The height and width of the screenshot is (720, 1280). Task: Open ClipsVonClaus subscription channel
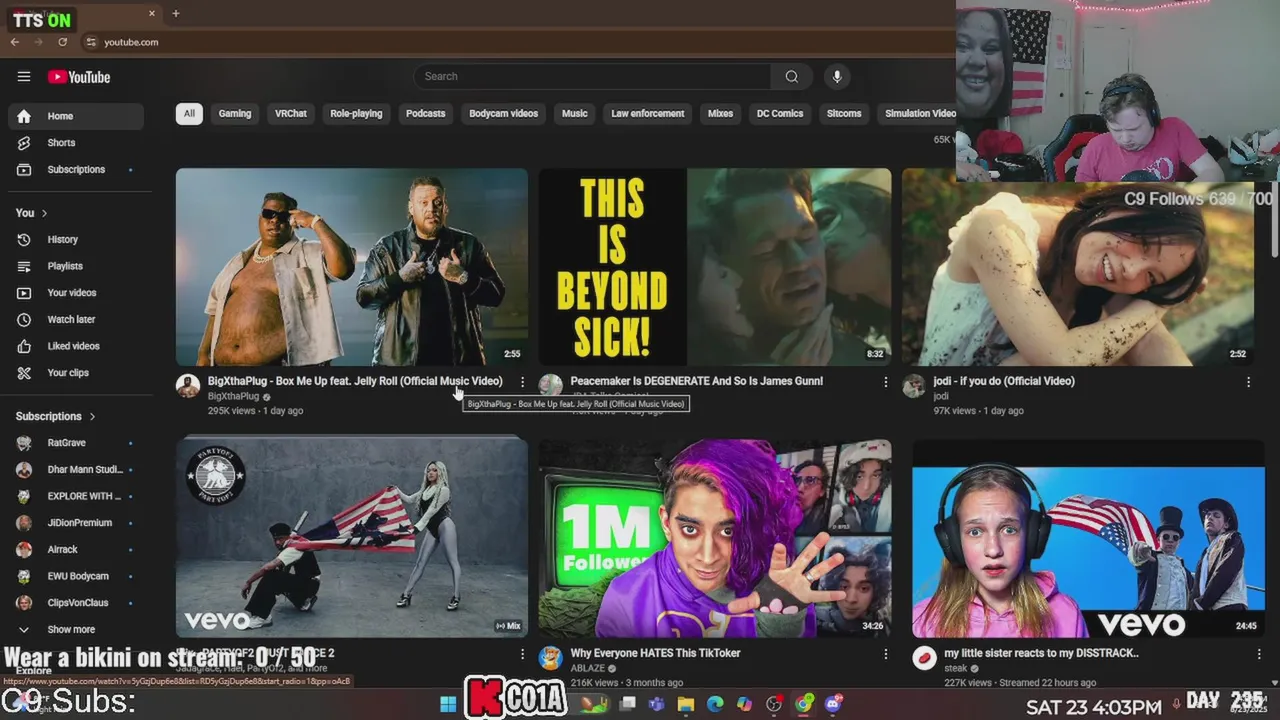(x=76, y=603)
